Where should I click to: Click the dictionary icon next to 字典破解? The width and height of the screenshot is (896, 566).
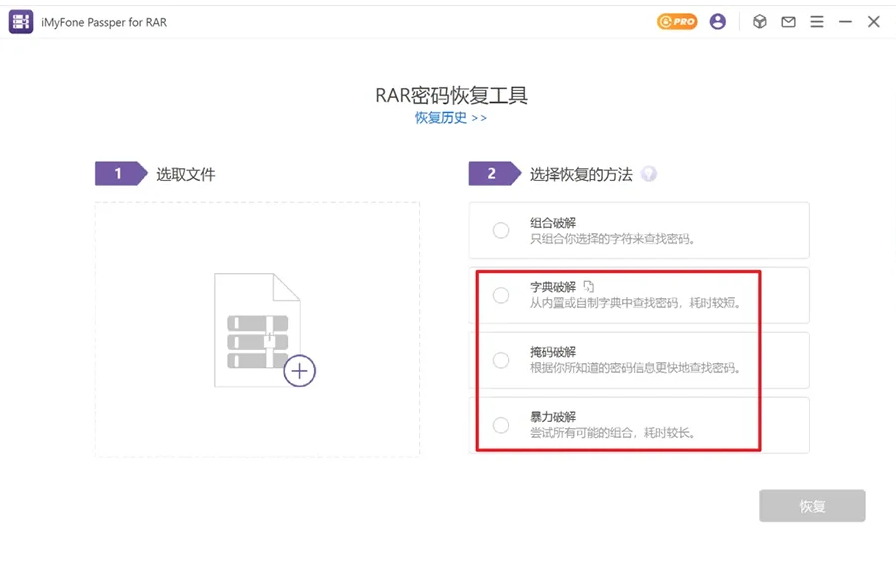click(x=589, y=287)
